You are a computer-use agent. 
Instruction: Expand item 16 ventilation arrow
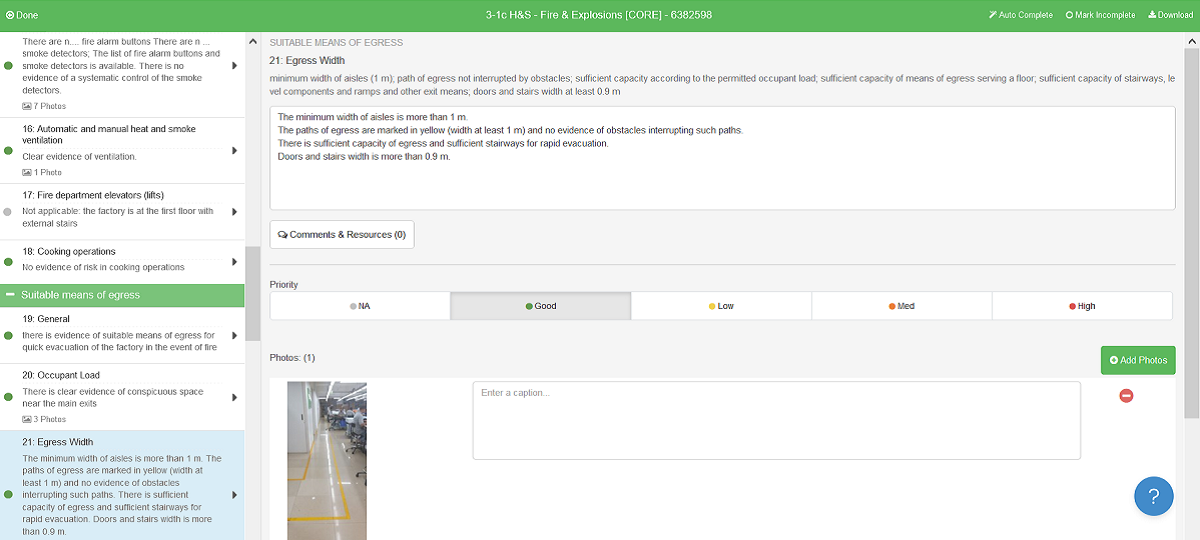point(234,150)
